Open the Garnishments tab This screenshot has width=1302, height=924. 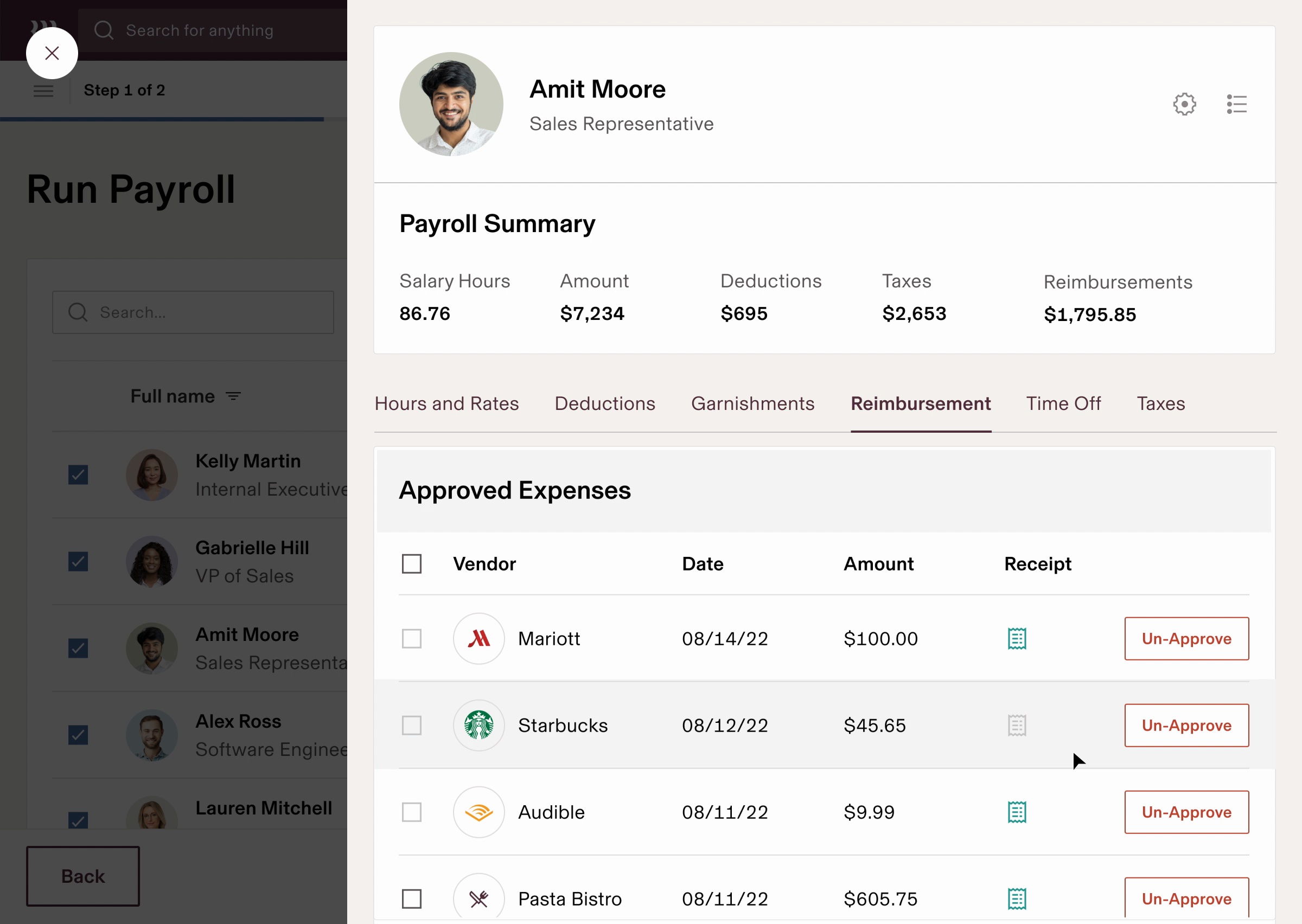pos(752,403)
